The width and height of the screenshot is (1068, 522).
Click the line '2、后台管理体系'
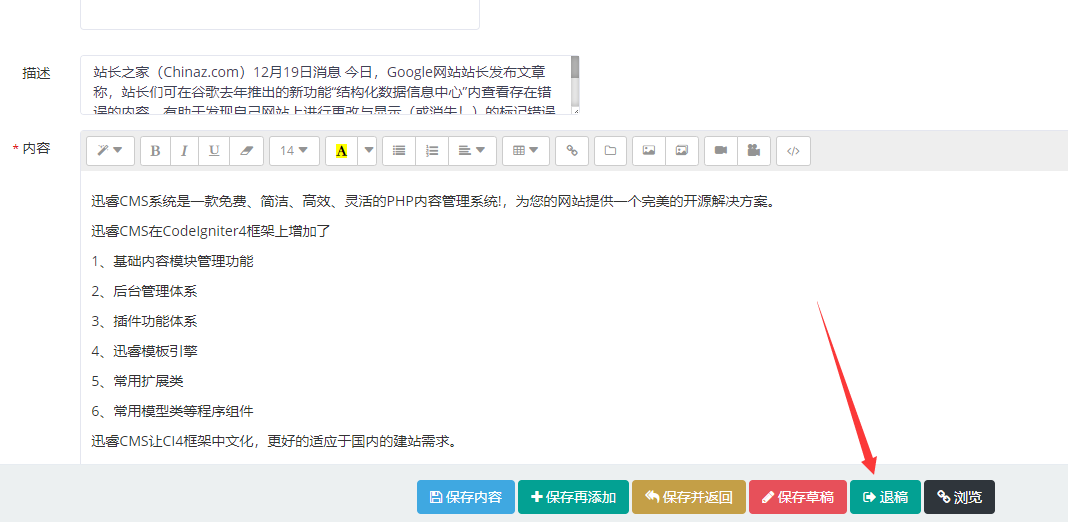point(144,291)
